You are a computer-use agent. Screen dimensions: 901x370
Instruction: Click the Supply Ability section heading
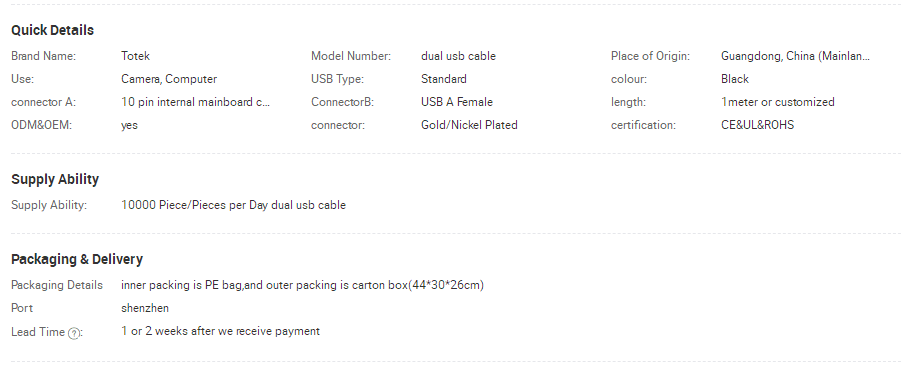(x=55, y=179)
